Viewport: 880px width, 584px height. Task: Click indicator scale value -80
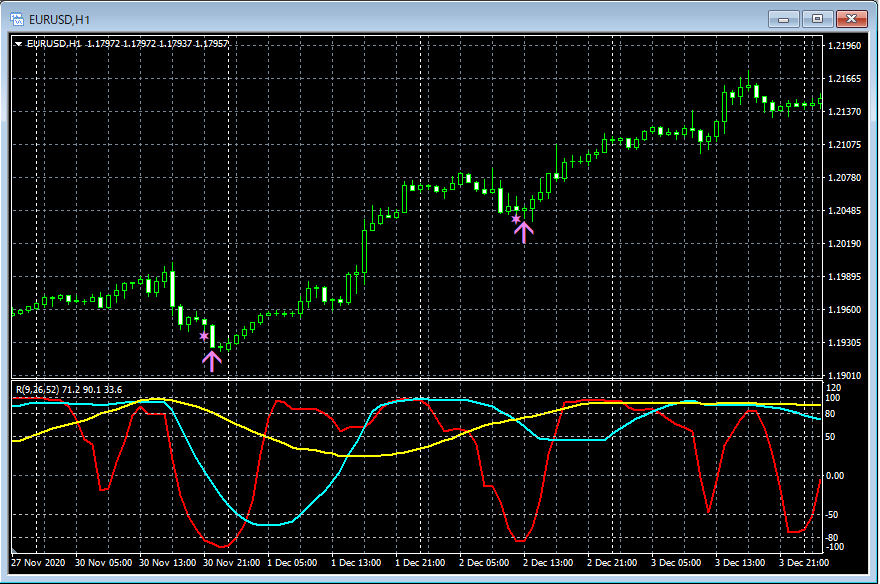pyautogui.click(x=833, y=537)
